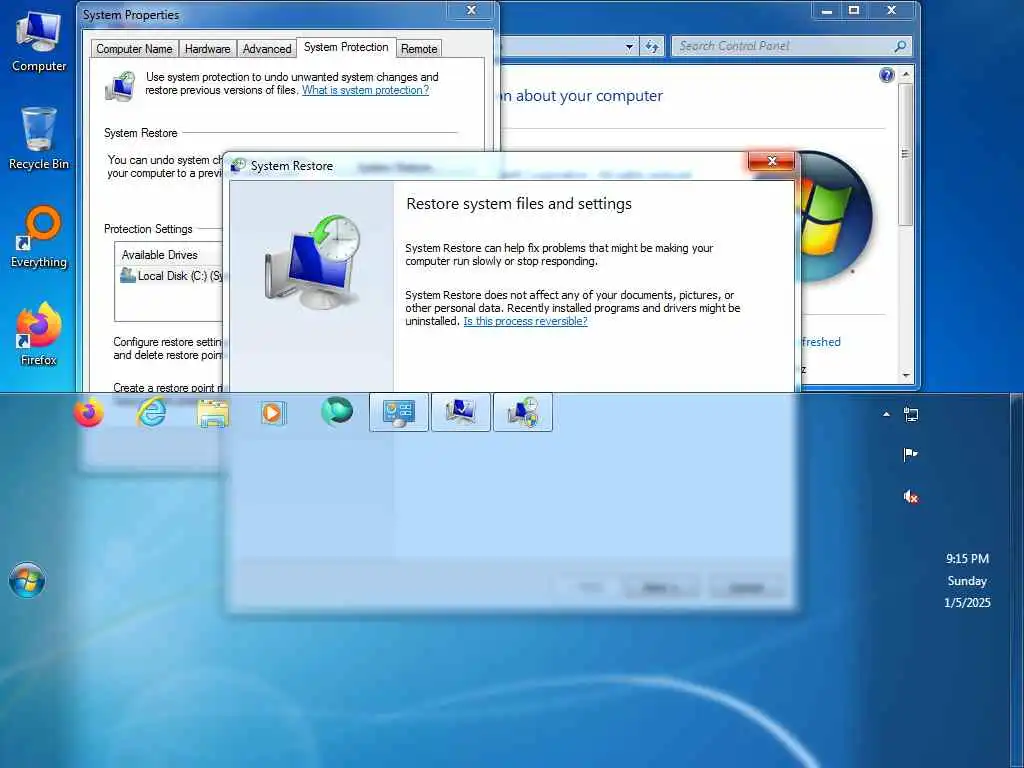Click the refresh button beside address bar

[x=652, y=46]
